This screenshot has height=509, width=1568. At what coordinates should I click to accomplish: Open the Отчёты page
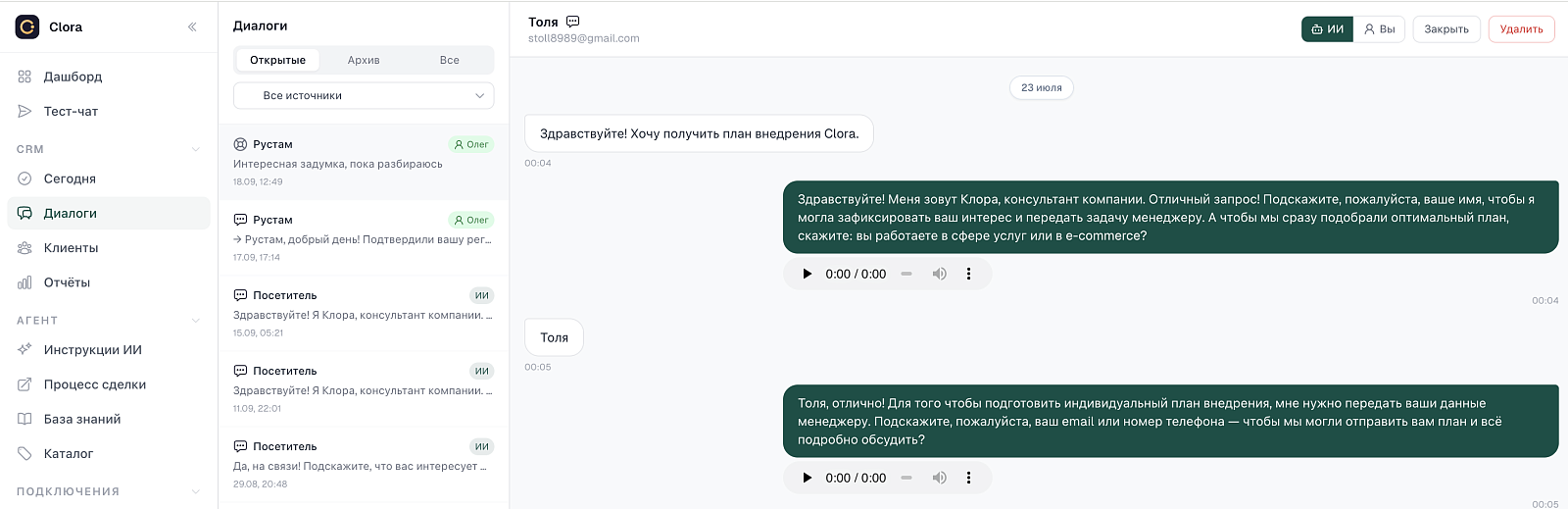tap(109, 282)
